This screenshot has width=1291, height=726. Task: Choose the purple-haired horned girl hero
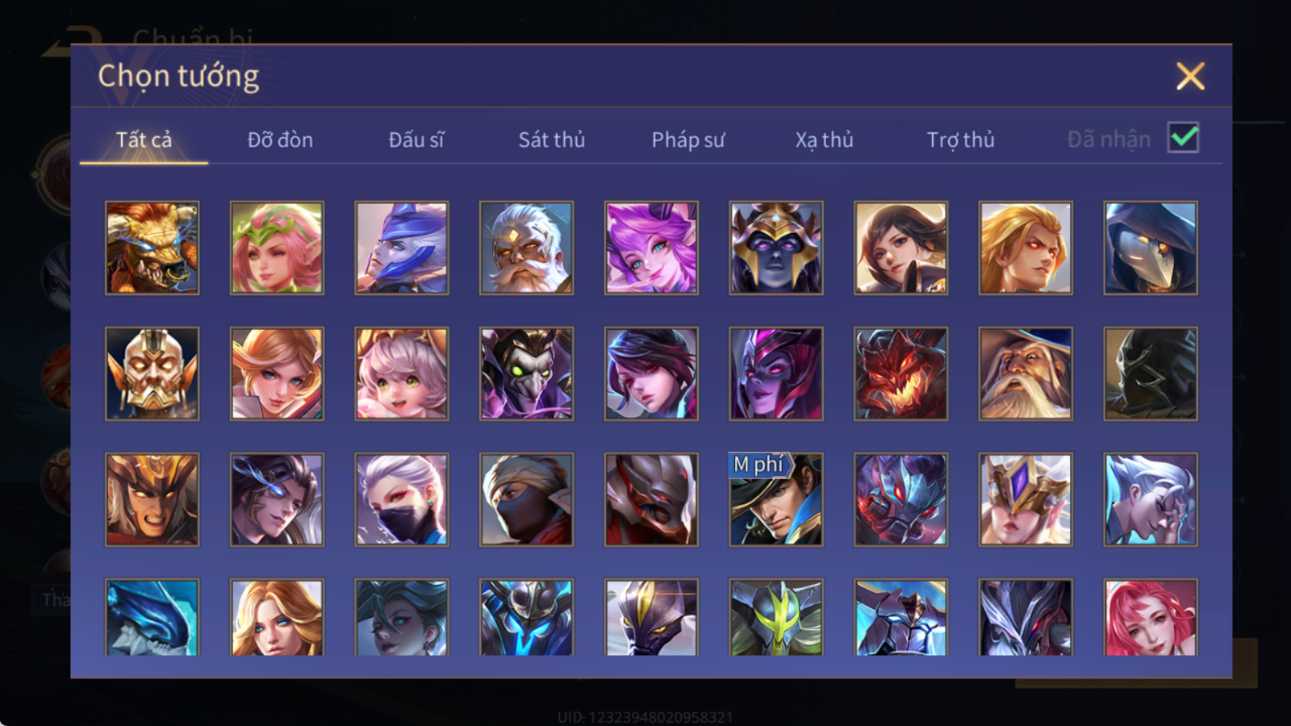tap(651, 248)
